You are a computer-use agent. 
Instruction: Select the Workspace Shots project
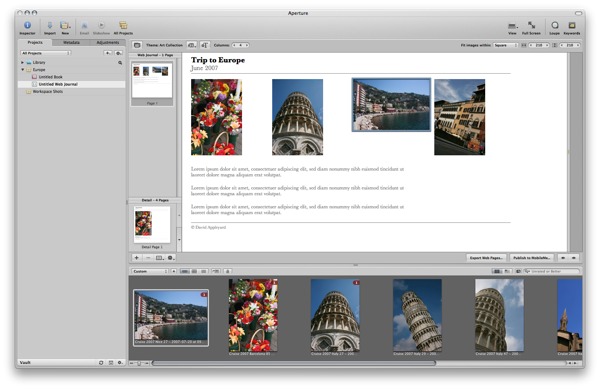point(47,91)
